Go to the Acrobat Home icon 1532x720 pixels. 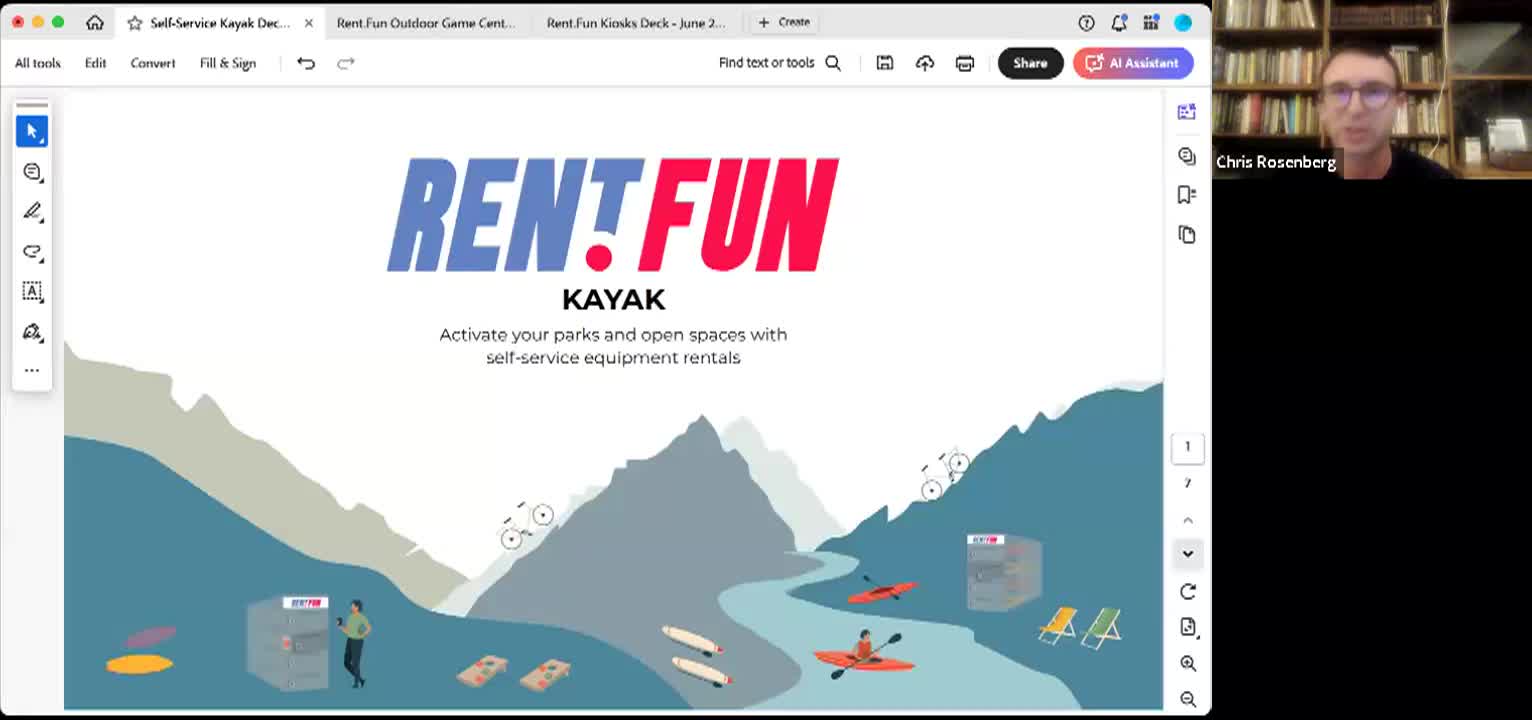[x=94, y=22]
